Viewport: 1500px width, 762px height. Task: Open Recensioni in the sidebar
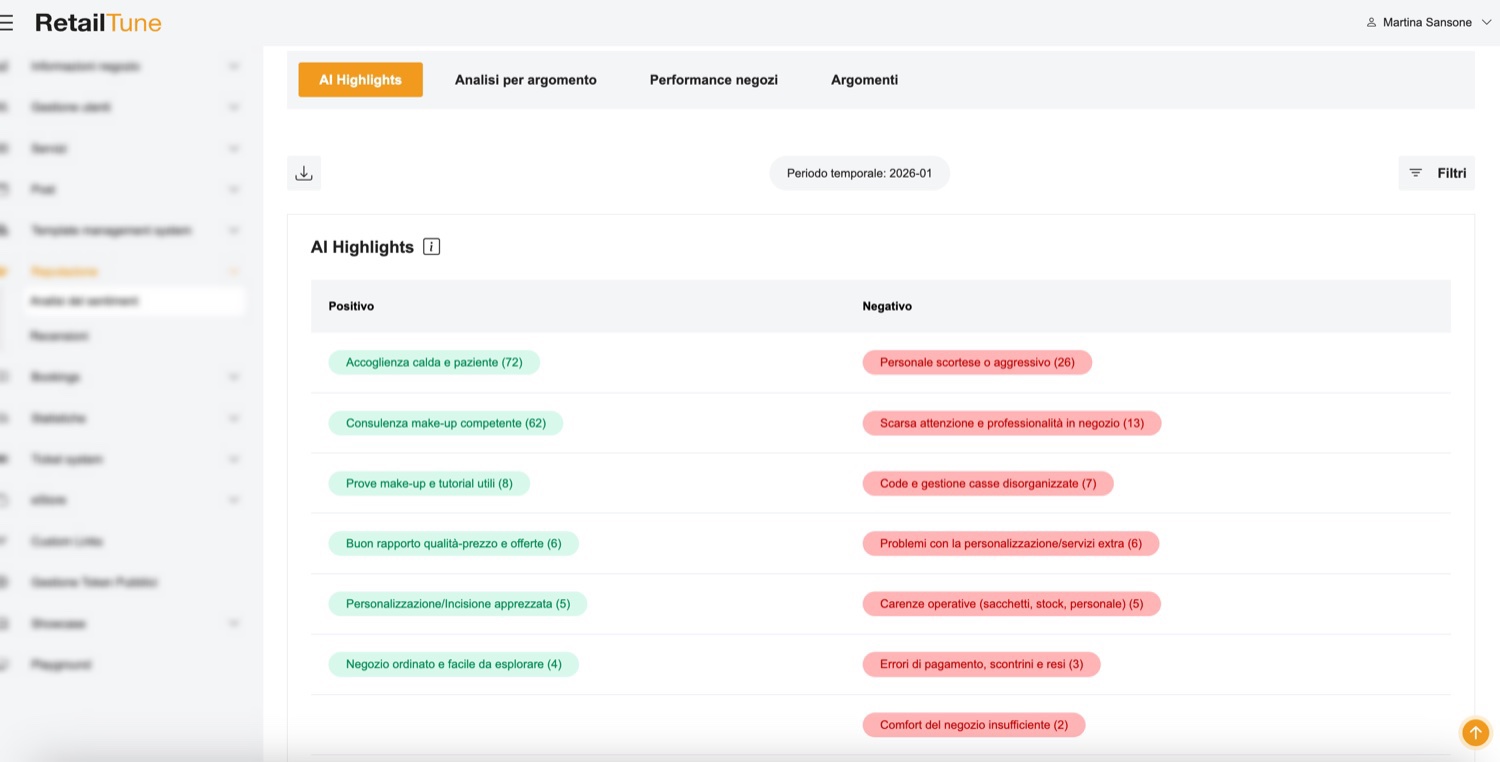[x=59, y=336]
